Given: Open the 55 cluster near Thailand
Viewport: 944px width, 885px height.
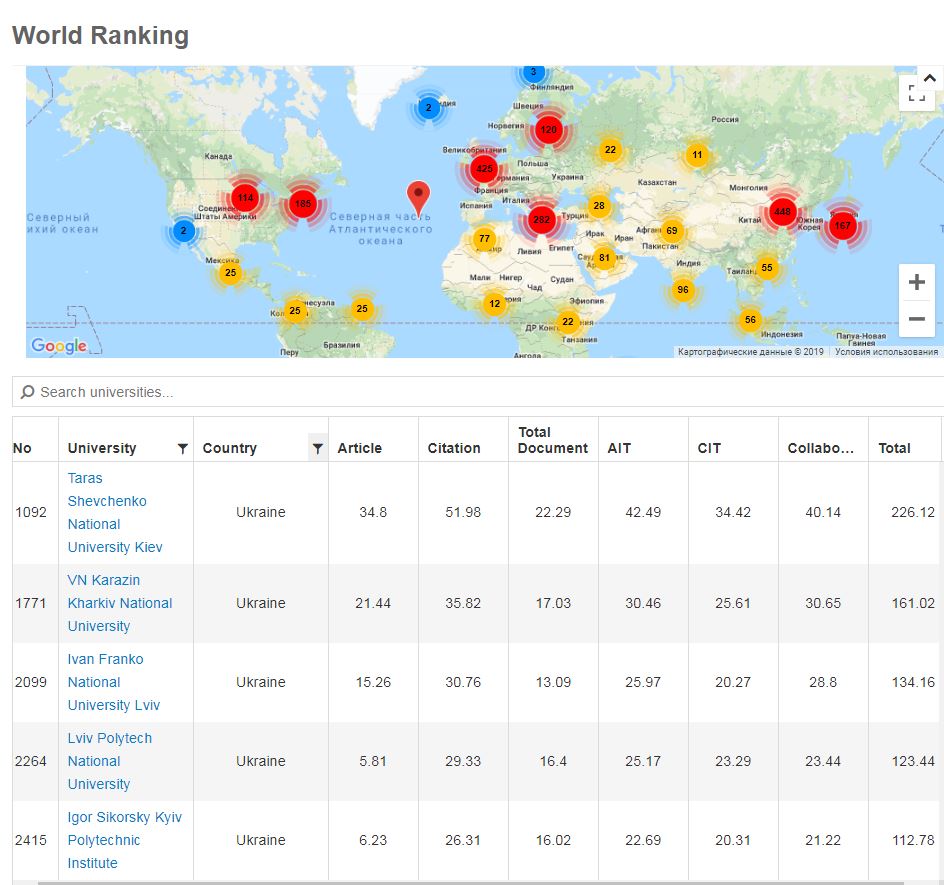Looking at the screenshot, I should pos(766,267).
